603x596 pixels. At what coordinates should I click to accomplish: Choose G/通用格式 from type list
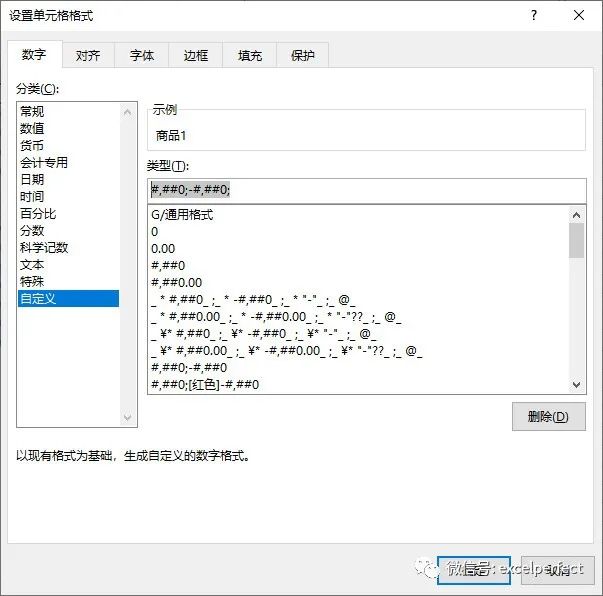(x=358, y=215)
